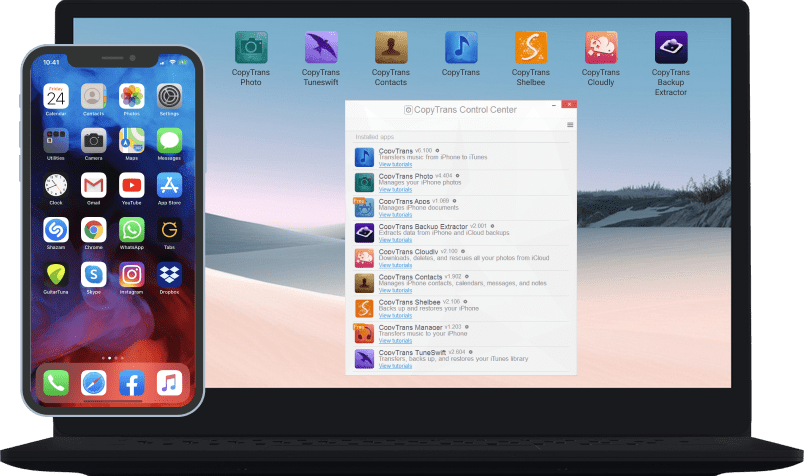Open the Messages app on the iPhone
This screenshot has height=476, width=804.
click(169, 141)
